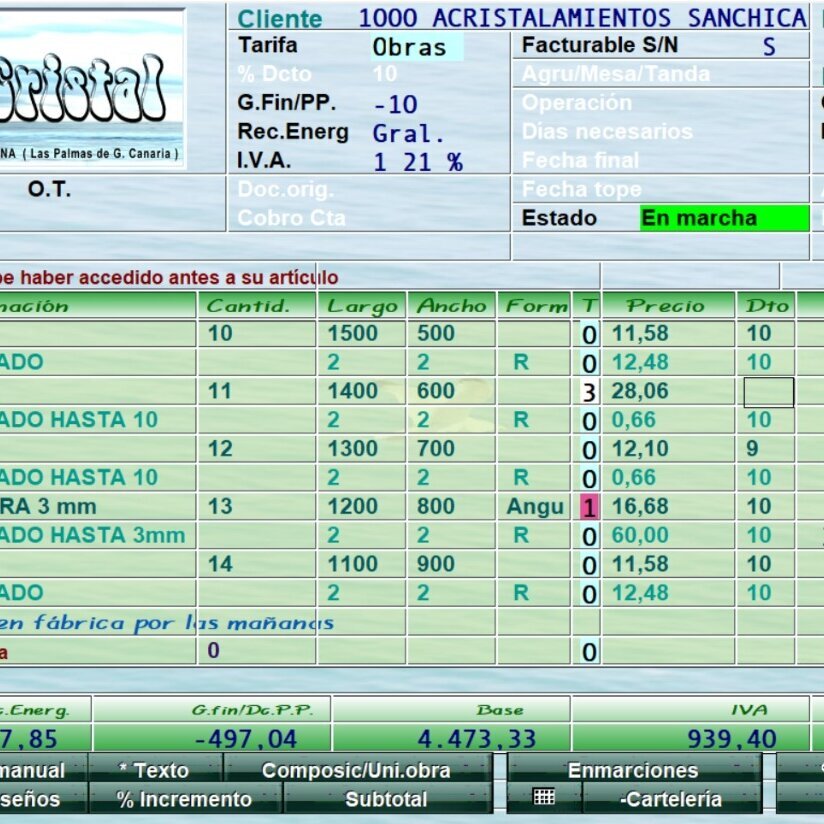Insert a Subtotal line
The width and height of the screenshot is (824, 824).
(386, 799)
